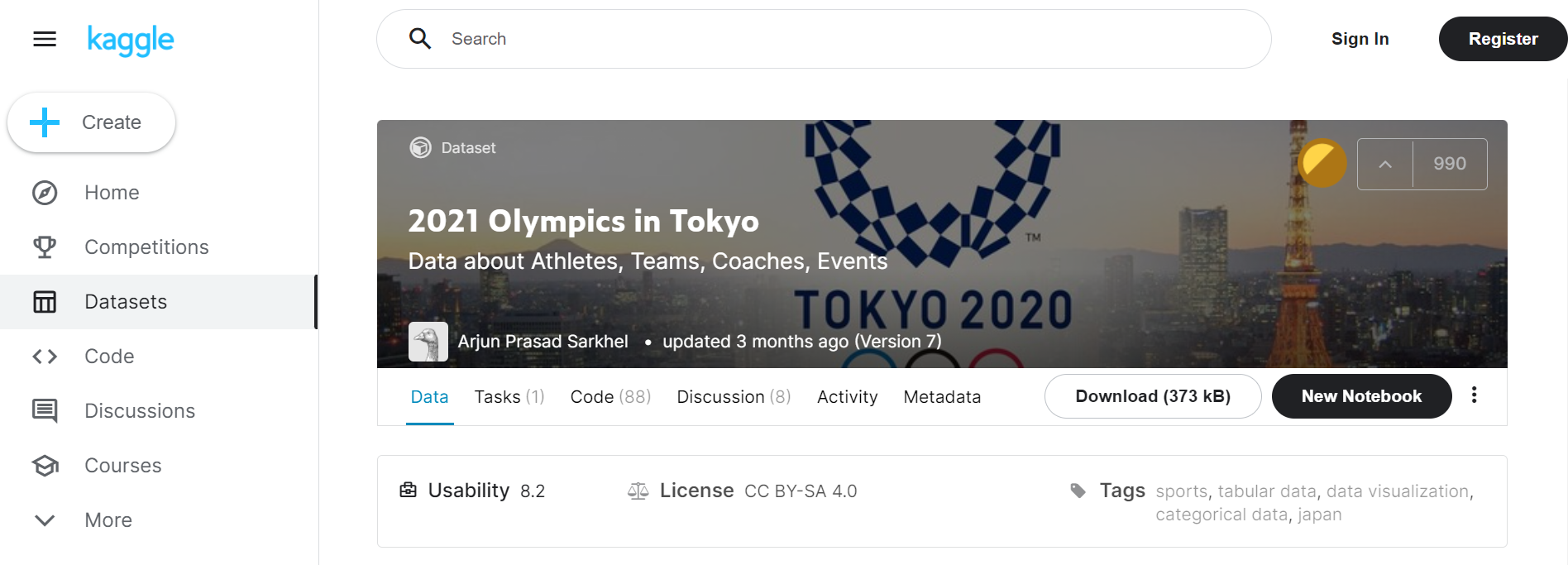
Task: Expand the More item in the sidebar
Action: pyautogui.click(x=44, y=520)
